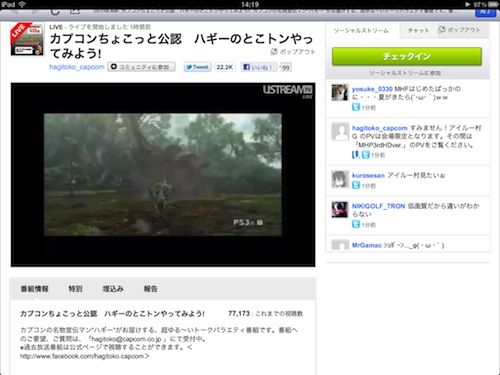Switch to ソーシャルストリーム tab
The image size is (500, 375).
361,31
